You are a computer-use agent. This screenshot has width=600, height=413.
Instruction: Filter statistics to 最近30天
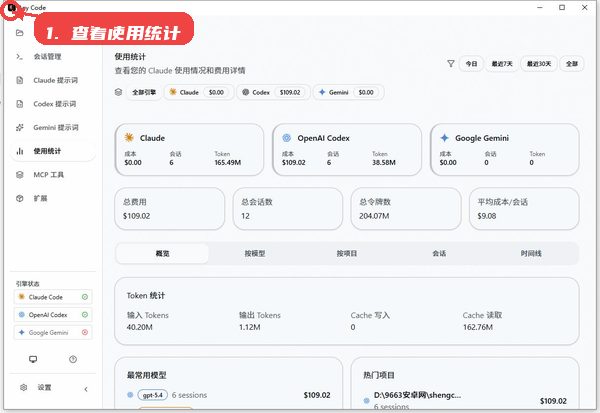coord(539,64)
